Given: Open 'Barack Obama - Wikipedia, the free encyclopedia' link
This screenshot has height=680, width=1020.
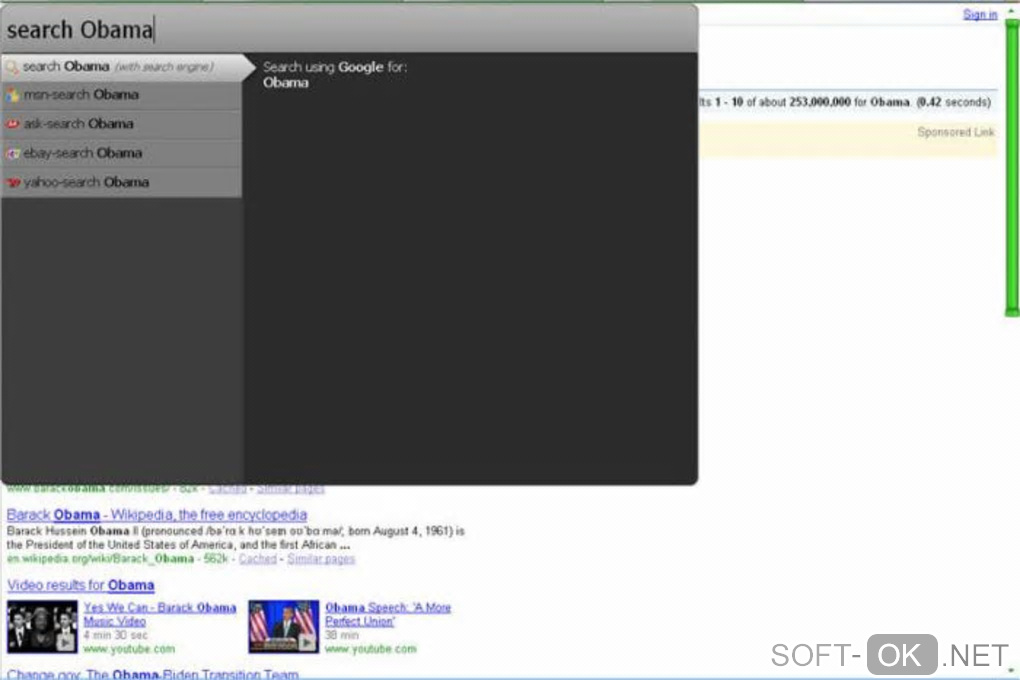Looking at the screenshot, I should [157, 515].
